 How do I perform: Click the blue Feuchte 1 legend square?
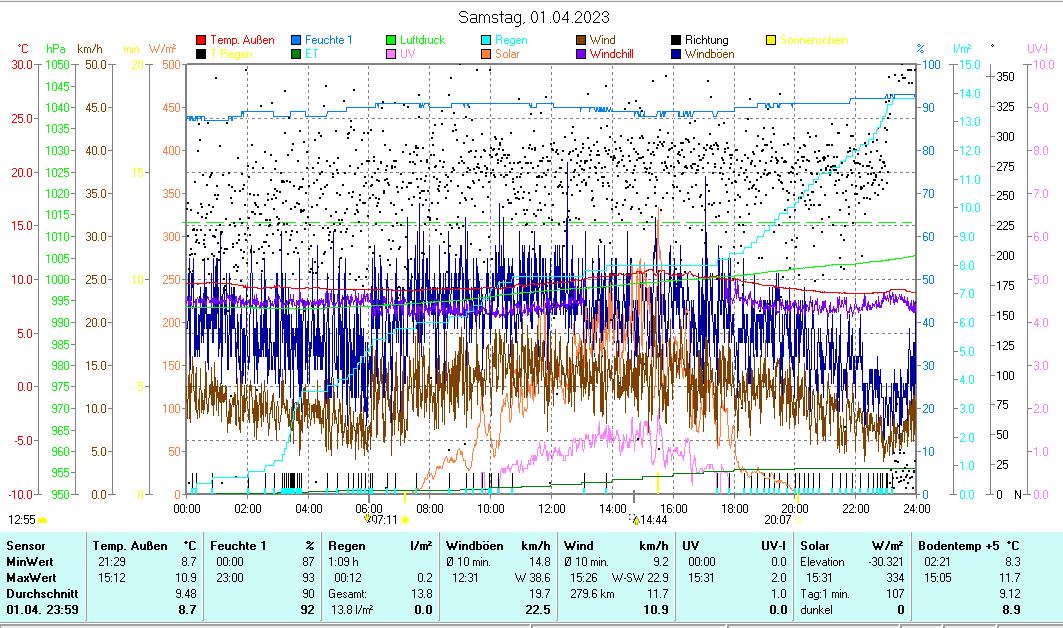coord(296,40)
